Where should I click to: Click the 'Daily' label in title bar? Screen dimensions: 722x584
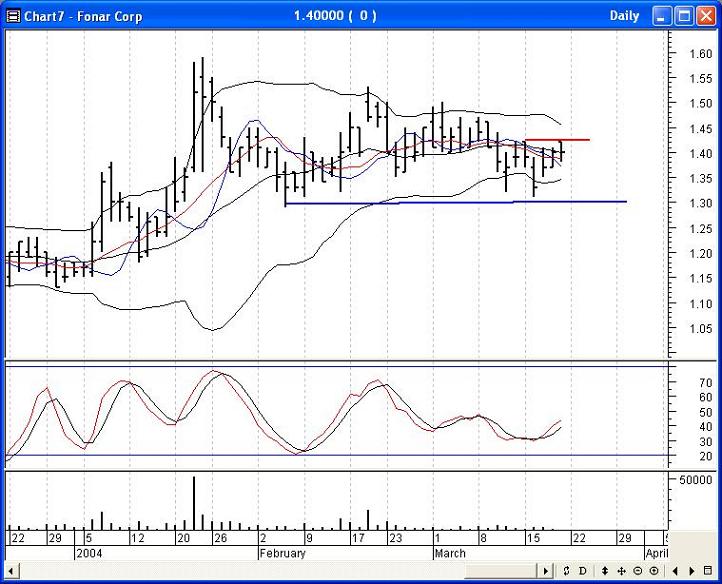tap(624, 16)
